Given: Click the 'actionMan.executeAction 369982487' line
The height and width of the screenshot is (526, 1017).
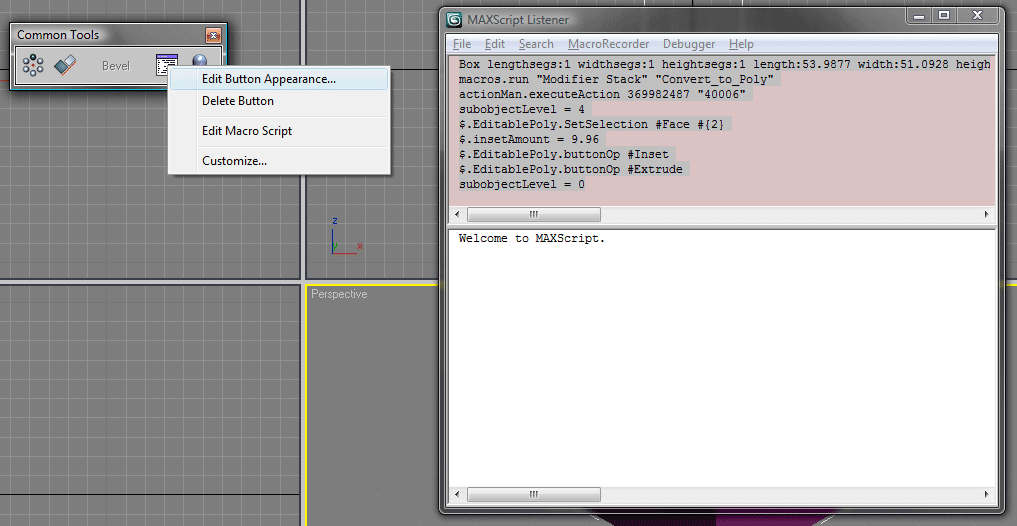Looking at the screenshot, I should coord(603,95).
